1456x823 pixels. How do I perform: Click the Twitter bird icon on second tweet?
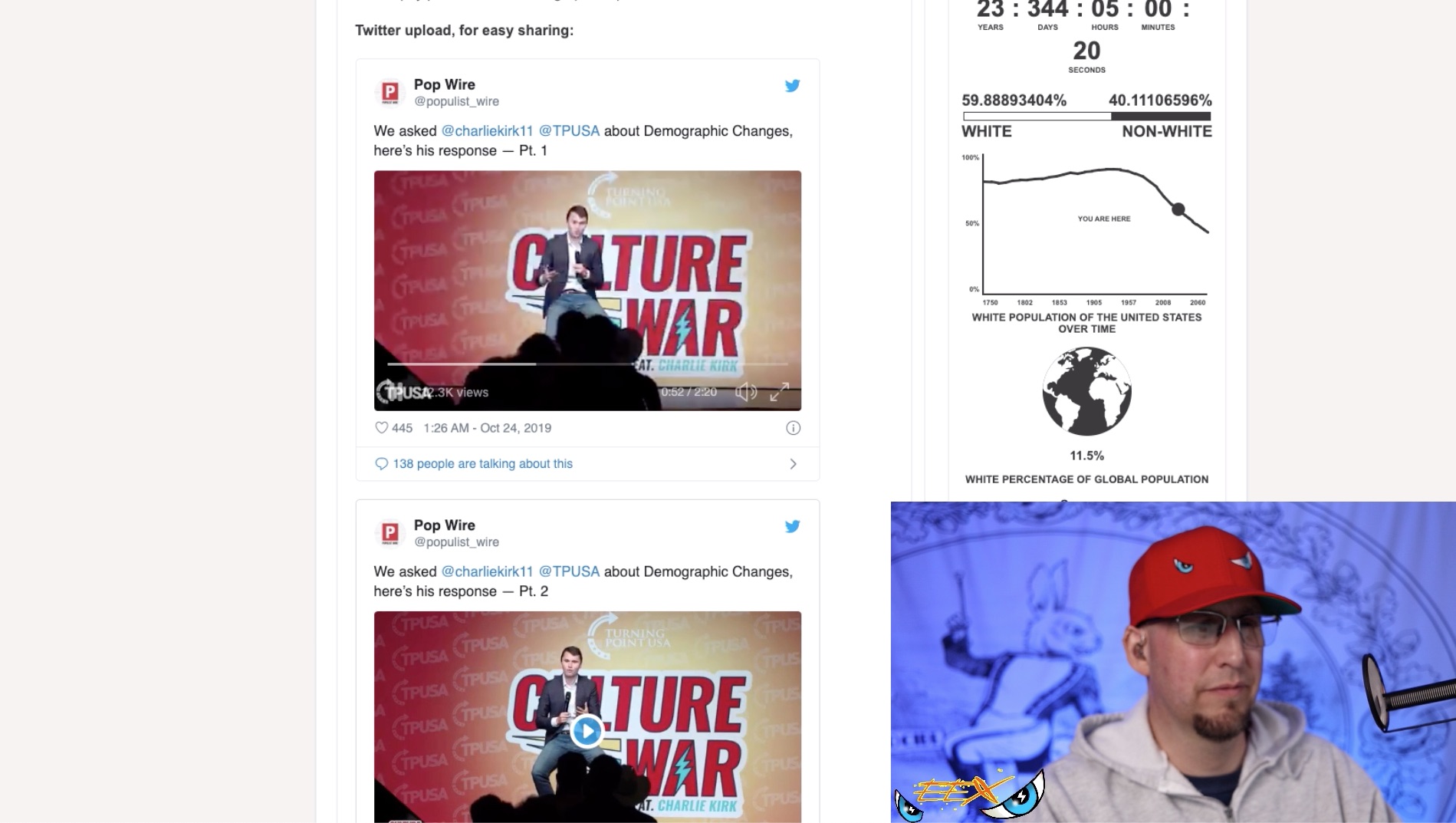792,526
